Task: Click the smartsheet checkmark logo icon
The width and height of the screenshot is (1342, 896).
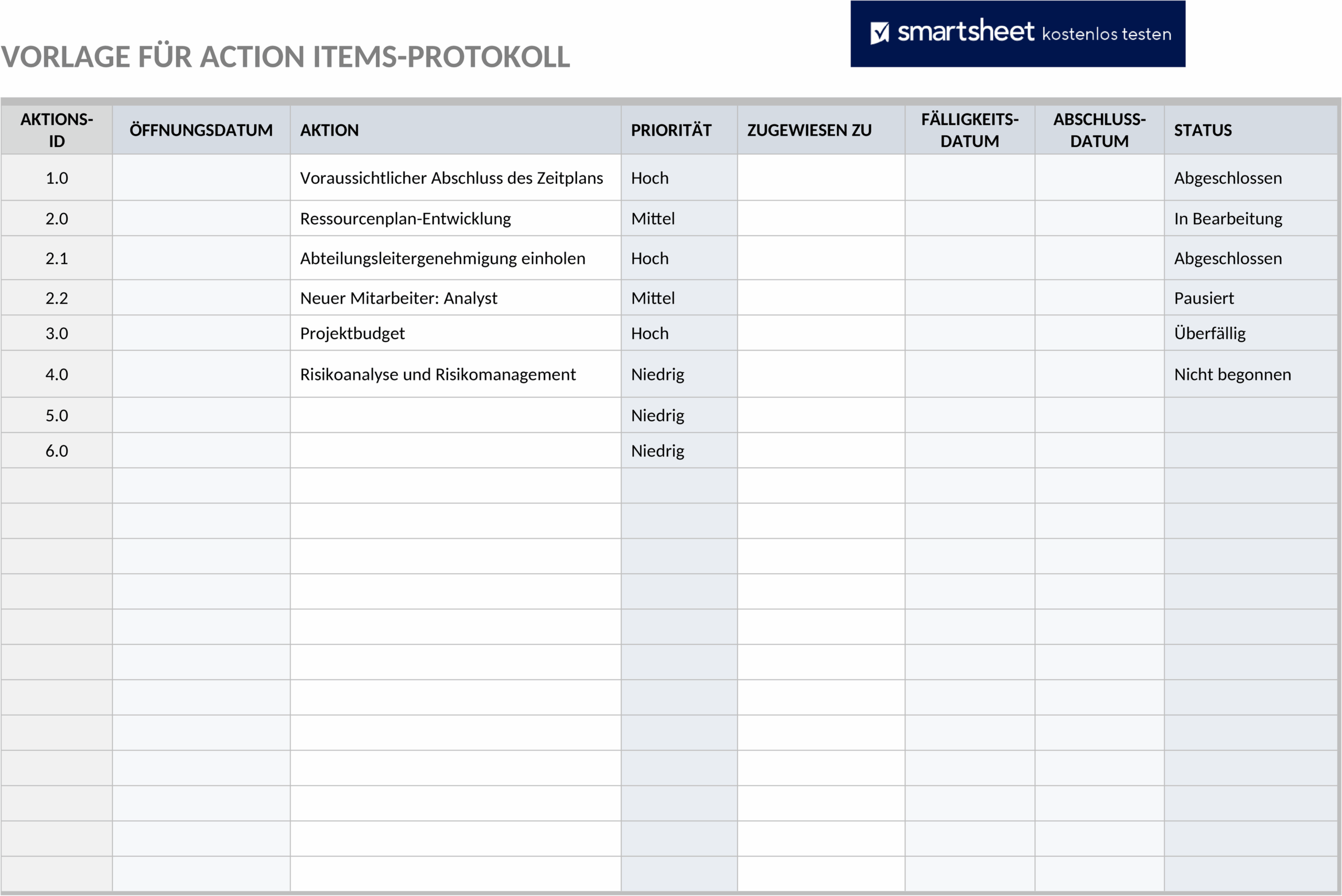Action: click(x=880, y=33)
